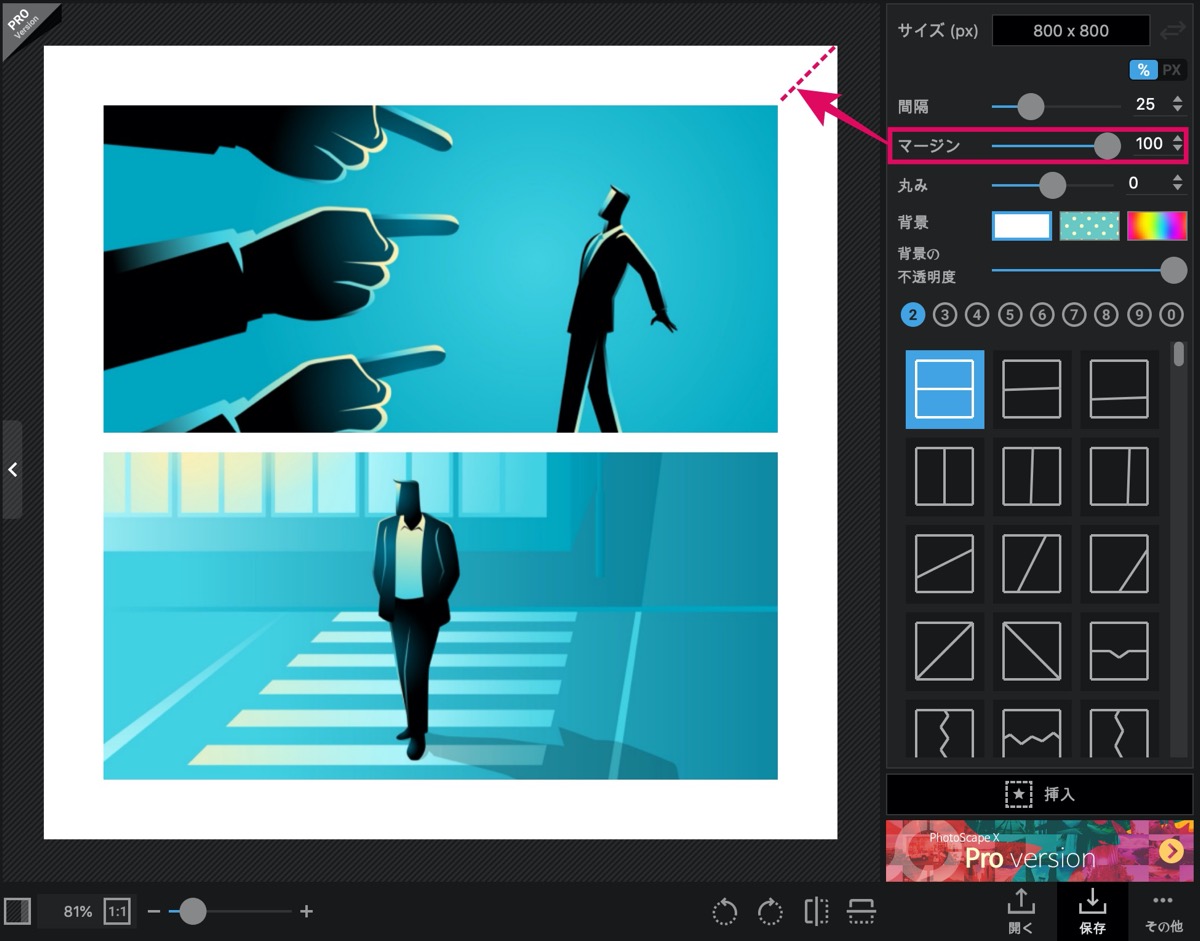Switch size unit to PX
This screenshot has width=1200, height=941.
coord(1172,70)
